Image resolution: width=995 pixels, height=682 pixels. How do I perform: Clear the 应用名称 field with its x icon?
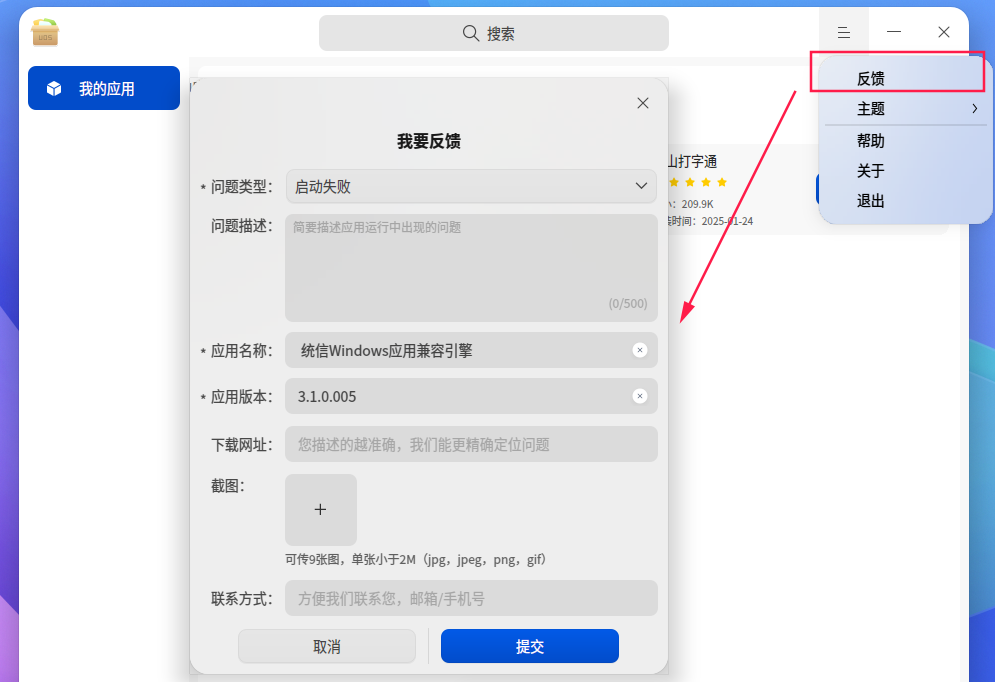point(640,350)
